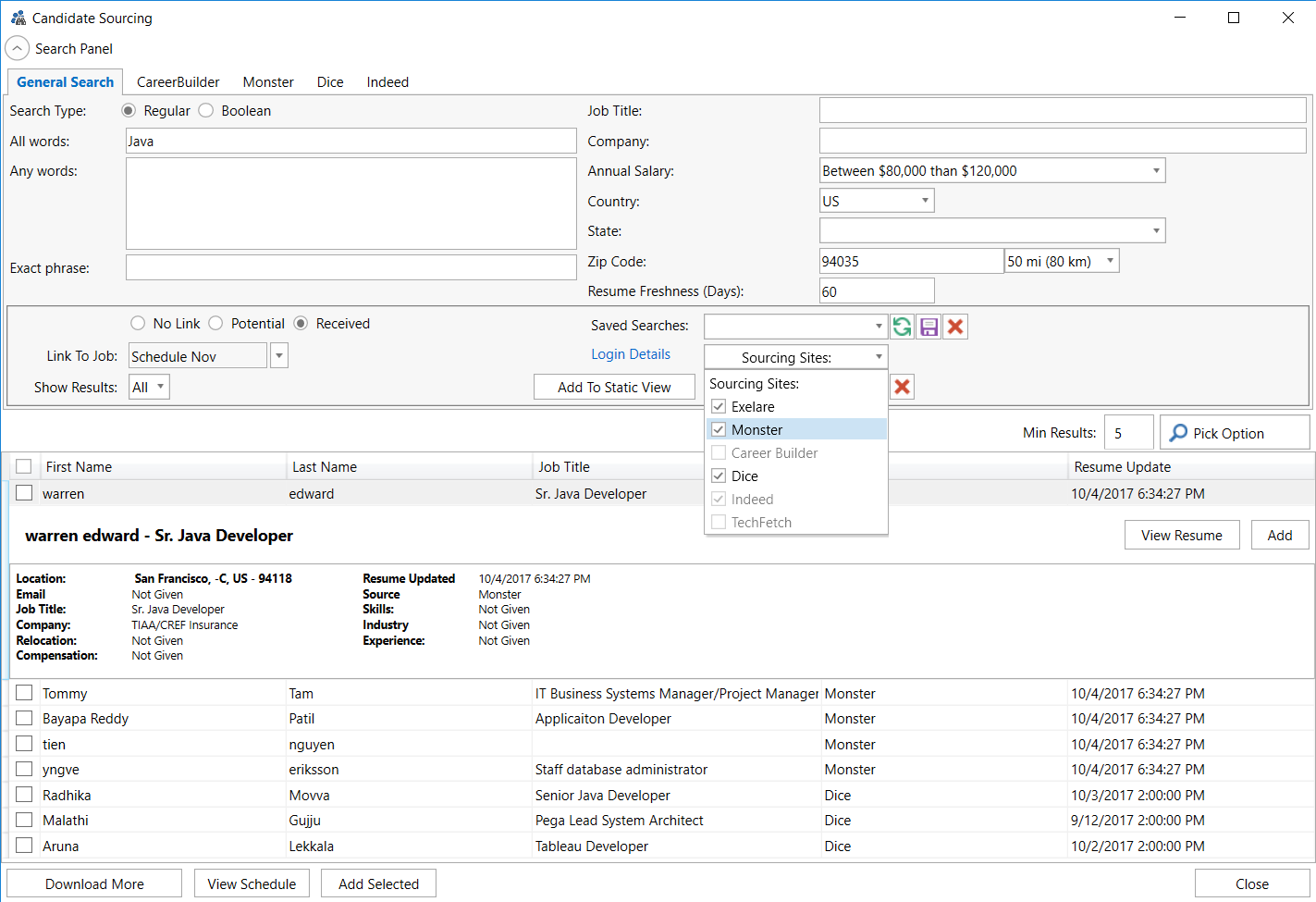1316x902 pixels.
Task: Click the Min Results input box
Action: click(x=1128, y=433)
